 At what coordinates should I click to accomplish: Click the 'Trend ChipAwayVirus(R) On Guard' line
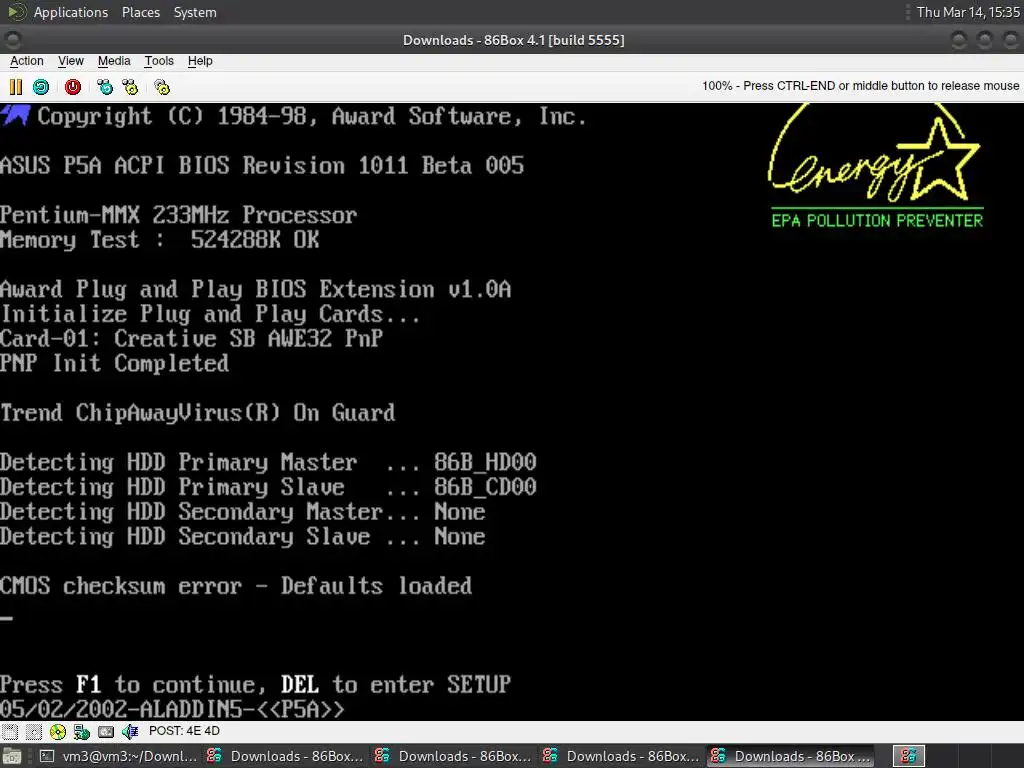click(198, 413)
